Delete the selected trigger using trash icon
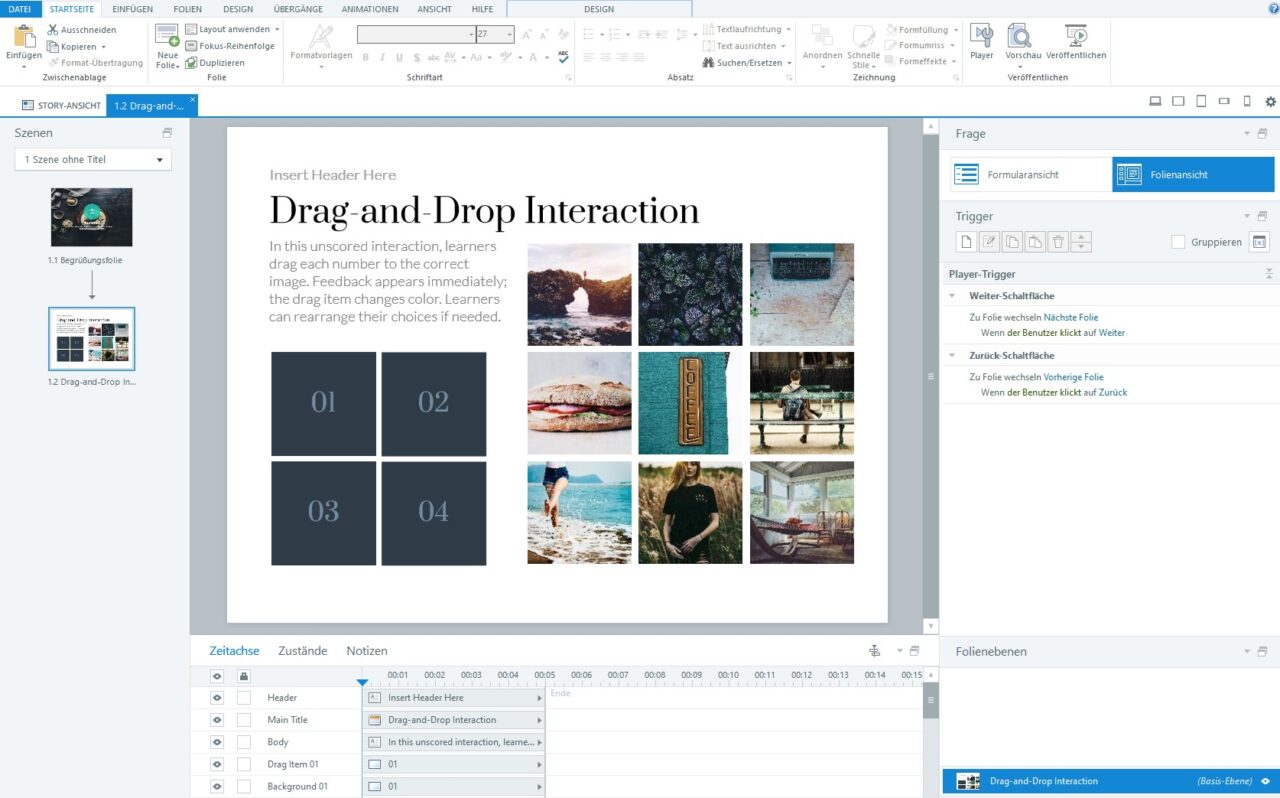 [x=1057, y=241]
